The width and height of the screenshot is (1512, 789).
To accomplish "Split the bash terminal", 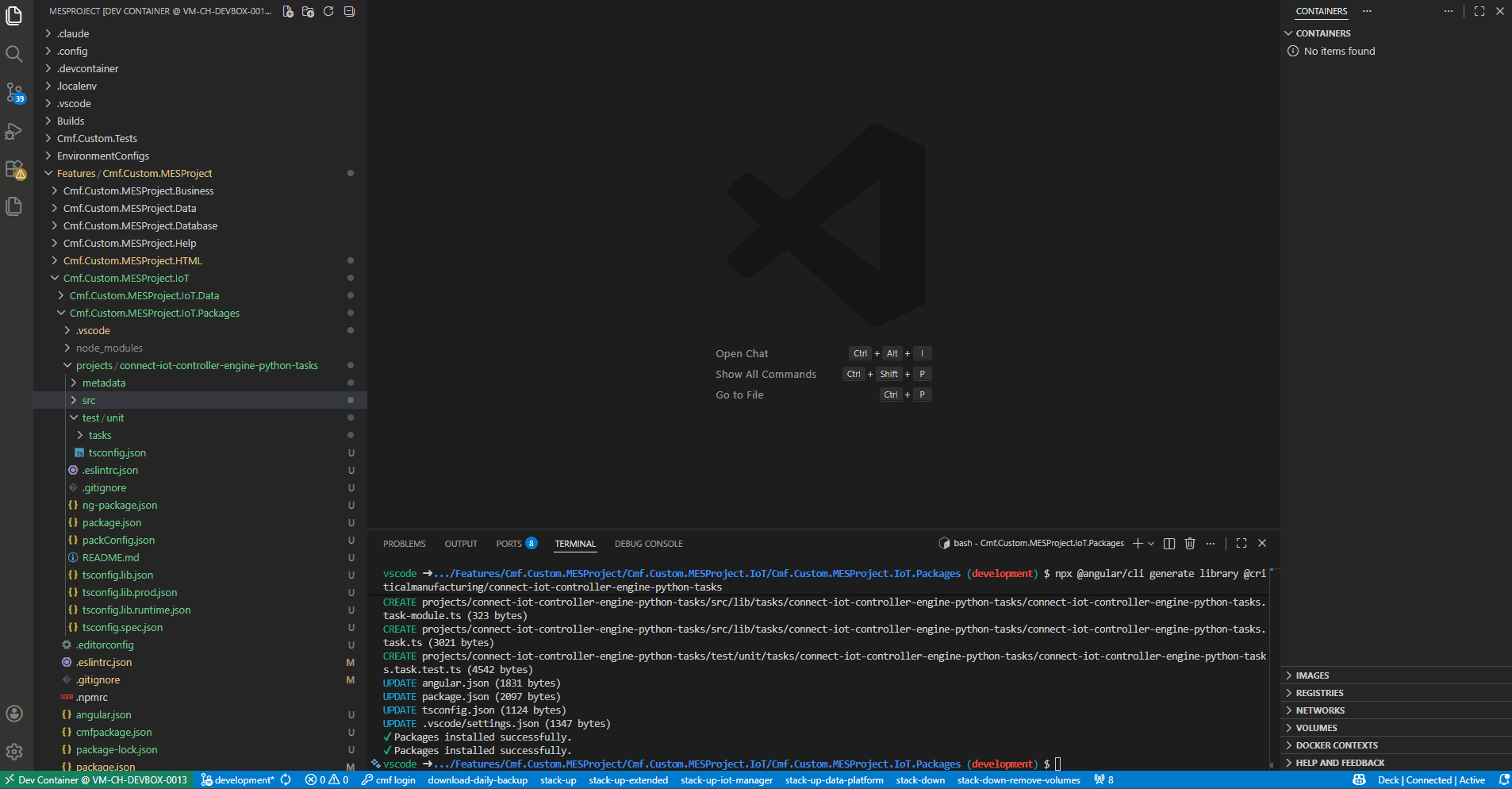I will tap(1169, 543).
